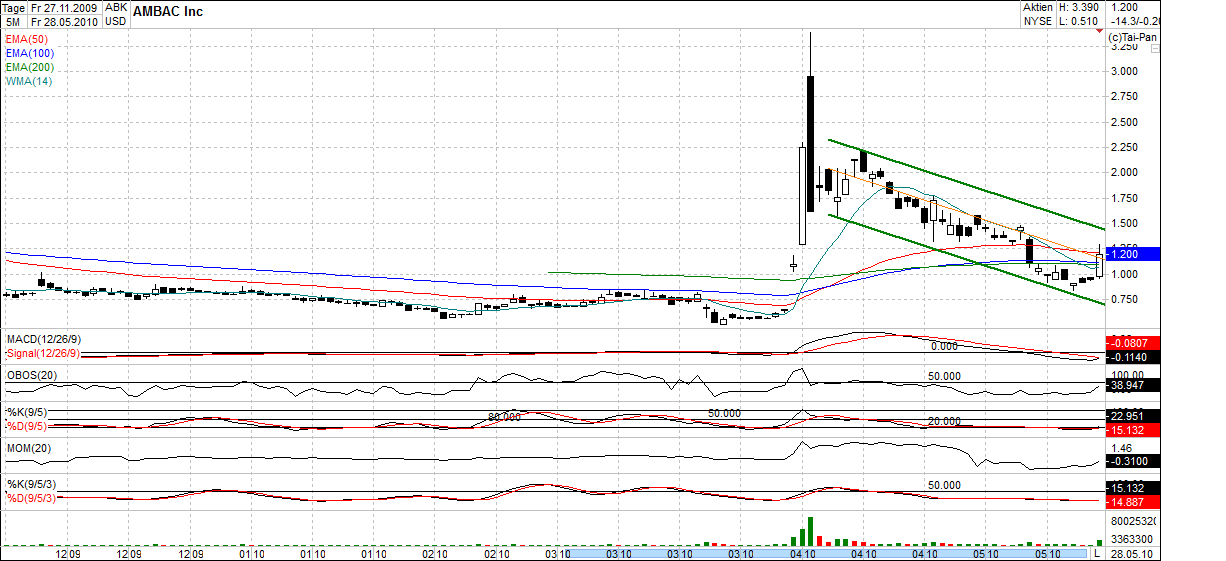The height and width of the screenshot is (561, 1226).
Task: Click the 'MOM(20)' momentum label
Action: coord(29,448)
